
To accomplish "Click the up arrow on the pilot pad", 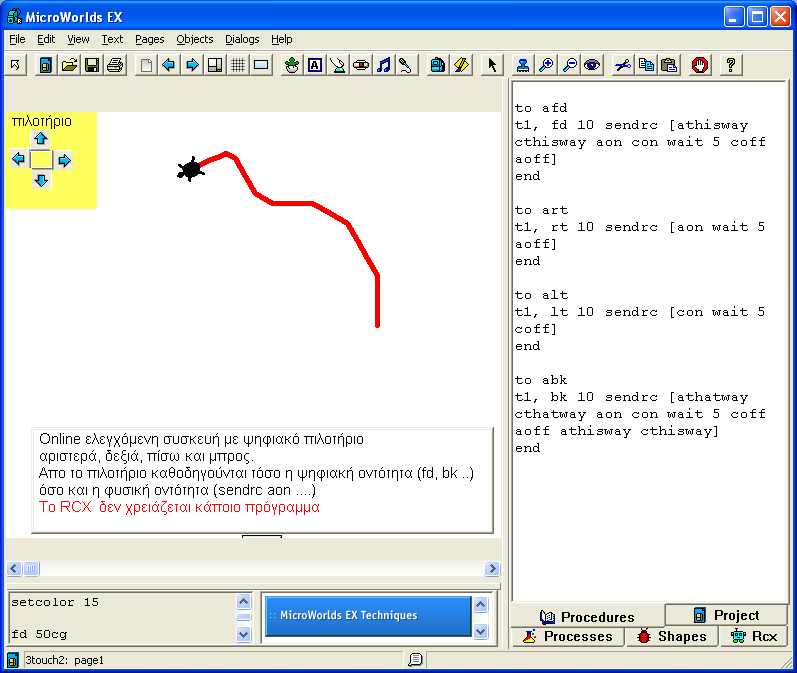I will click(x=41, y=138).
